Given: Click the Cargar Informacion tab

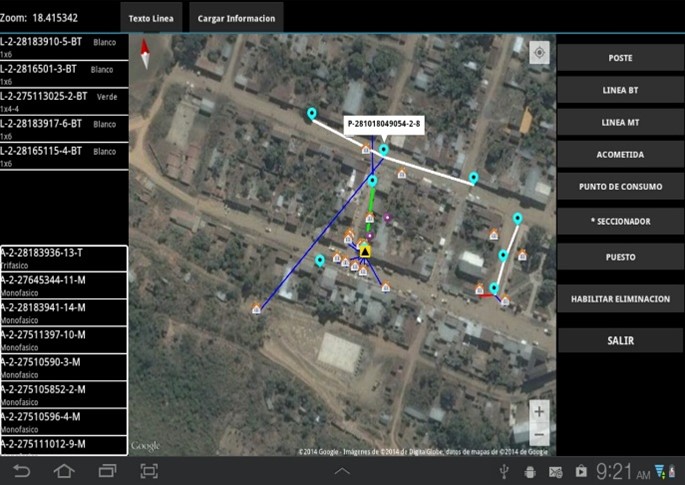Looking at the screenshot, I should coord(236,17).
